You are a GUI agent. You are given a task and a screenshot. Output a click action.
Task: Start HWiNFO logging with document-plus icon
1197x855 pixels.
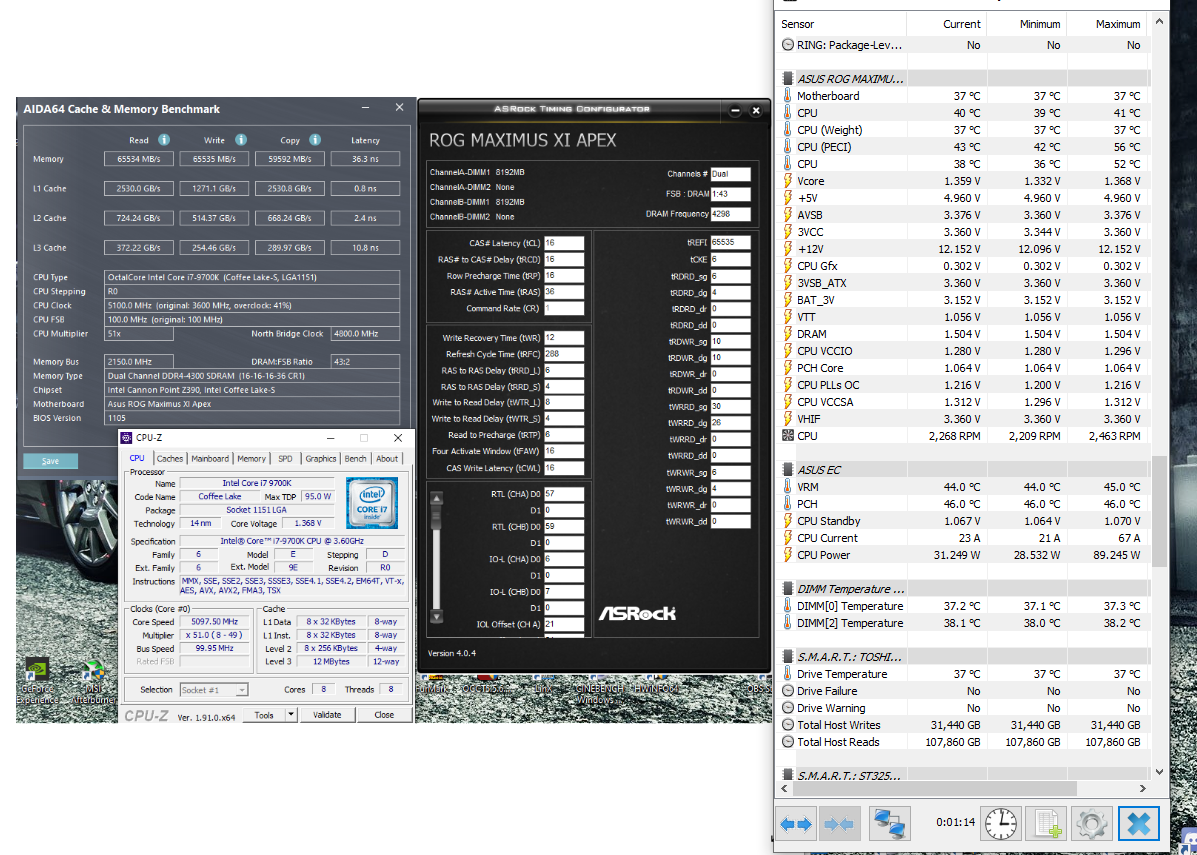coord(1047,824)
